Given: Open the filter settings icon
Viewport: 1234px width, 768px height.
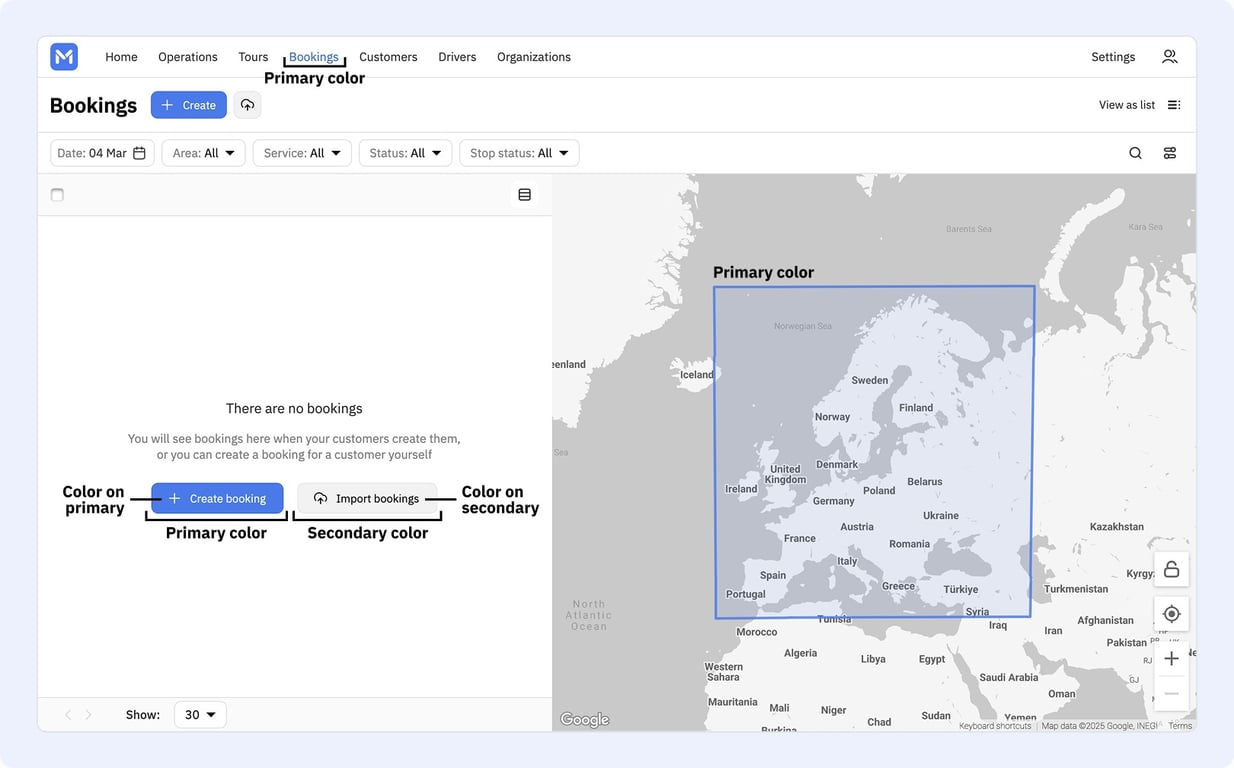Looking at the screenshot, I should pyautogui.click(x=1169, y=153).
